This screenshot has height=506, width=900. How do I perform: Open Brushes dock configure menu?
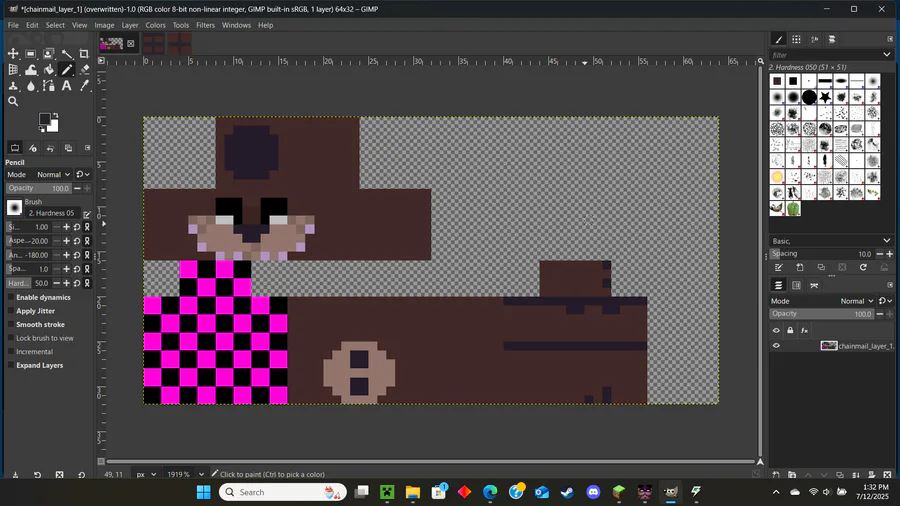(x=890, y=39)
